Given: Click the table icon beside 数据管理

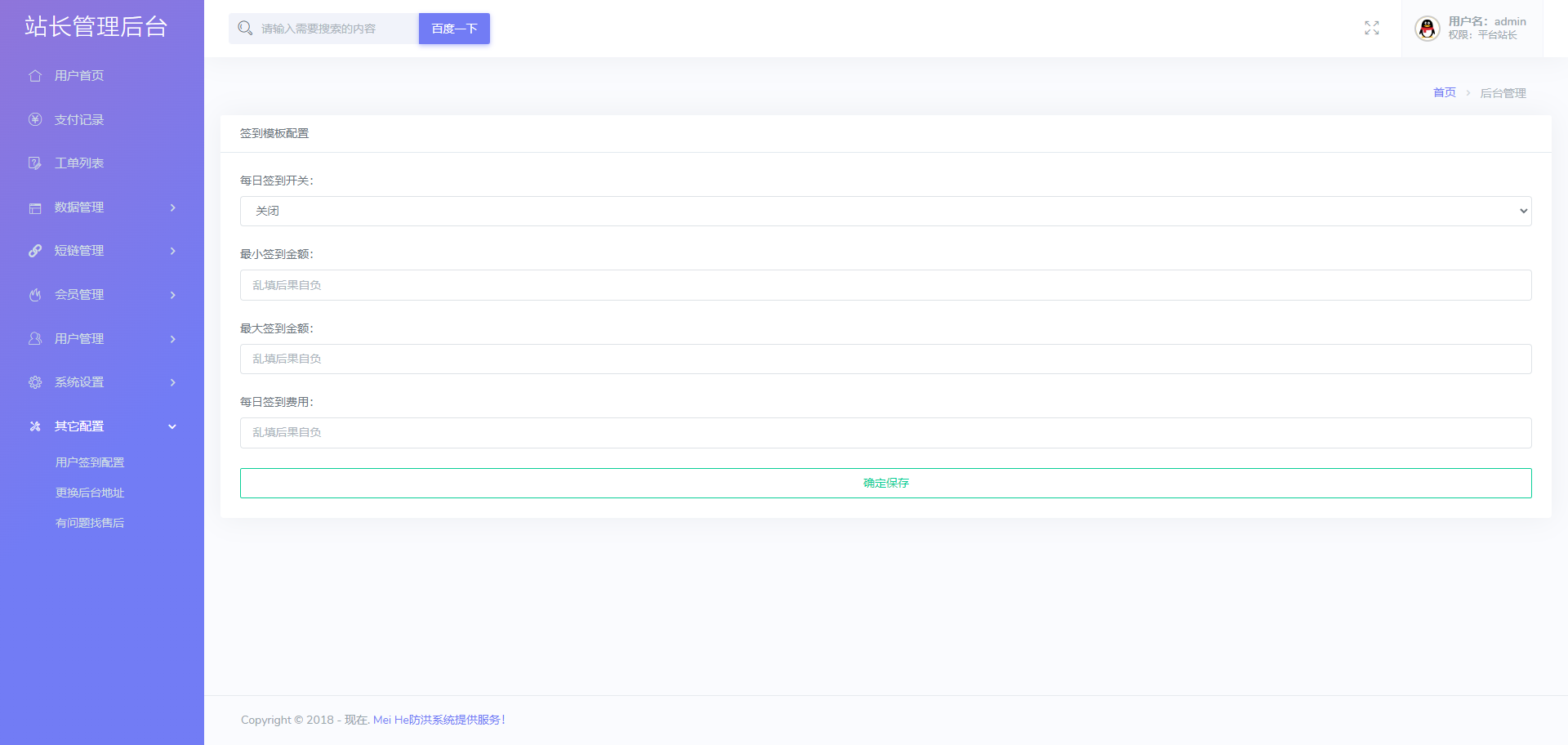Looking at the screenshot, I should pos(35,207).
